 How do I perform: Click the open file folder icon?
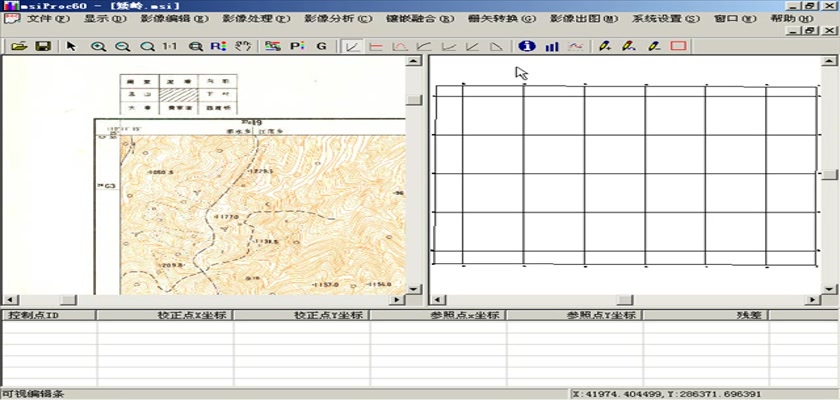click(x=17, y=46)
